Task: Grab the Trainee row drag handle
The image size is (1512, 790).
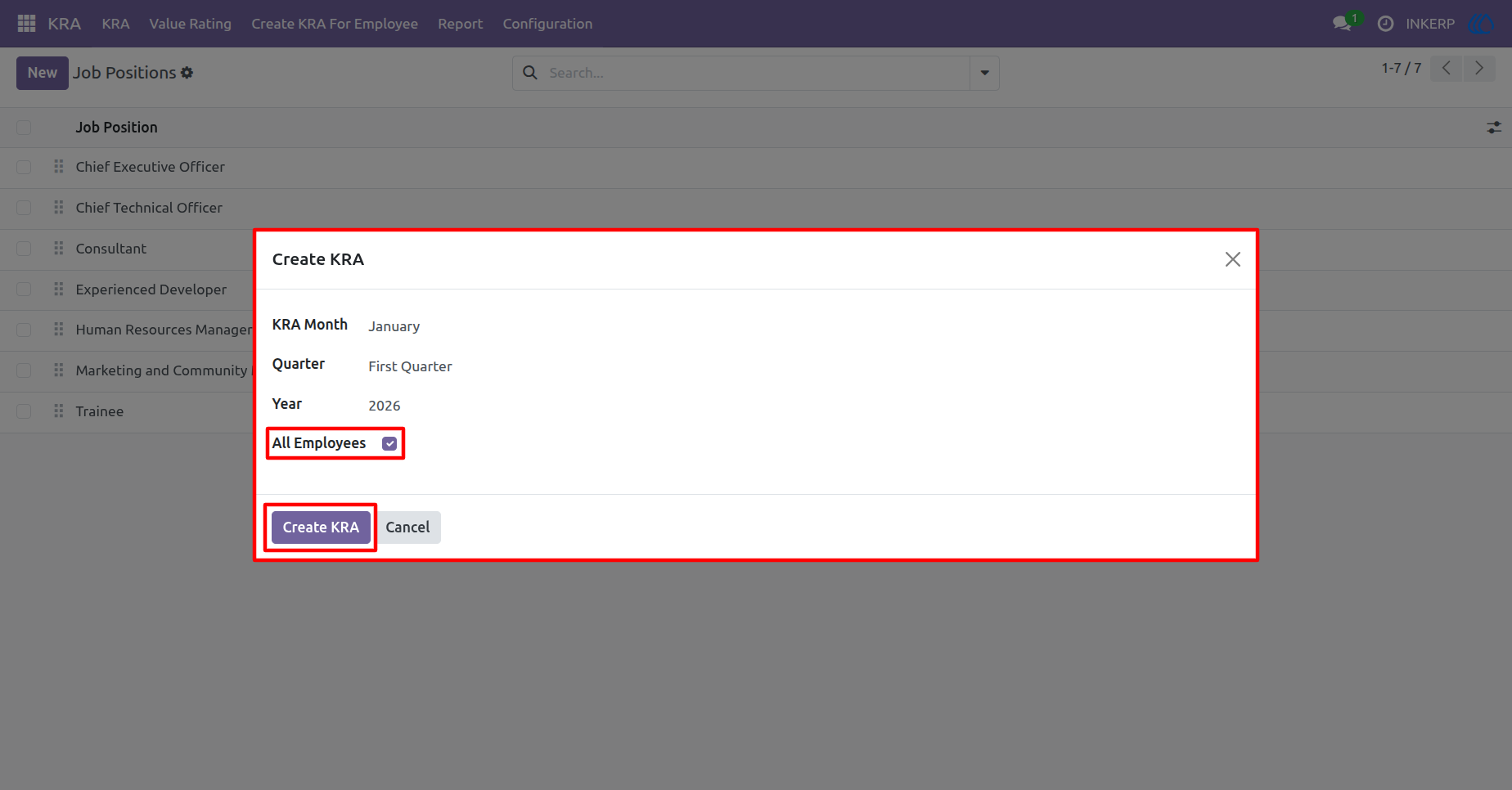Action: [x=58, y=411]
